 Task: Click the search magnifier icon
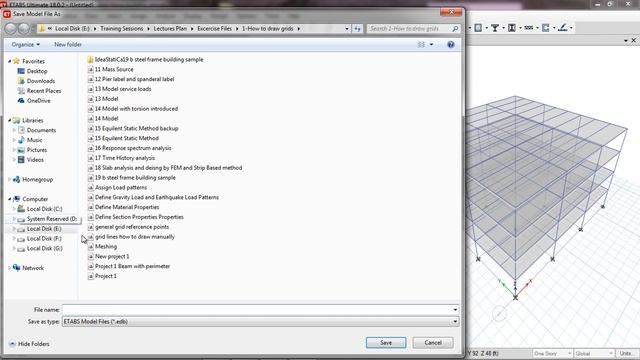point(455,29)
